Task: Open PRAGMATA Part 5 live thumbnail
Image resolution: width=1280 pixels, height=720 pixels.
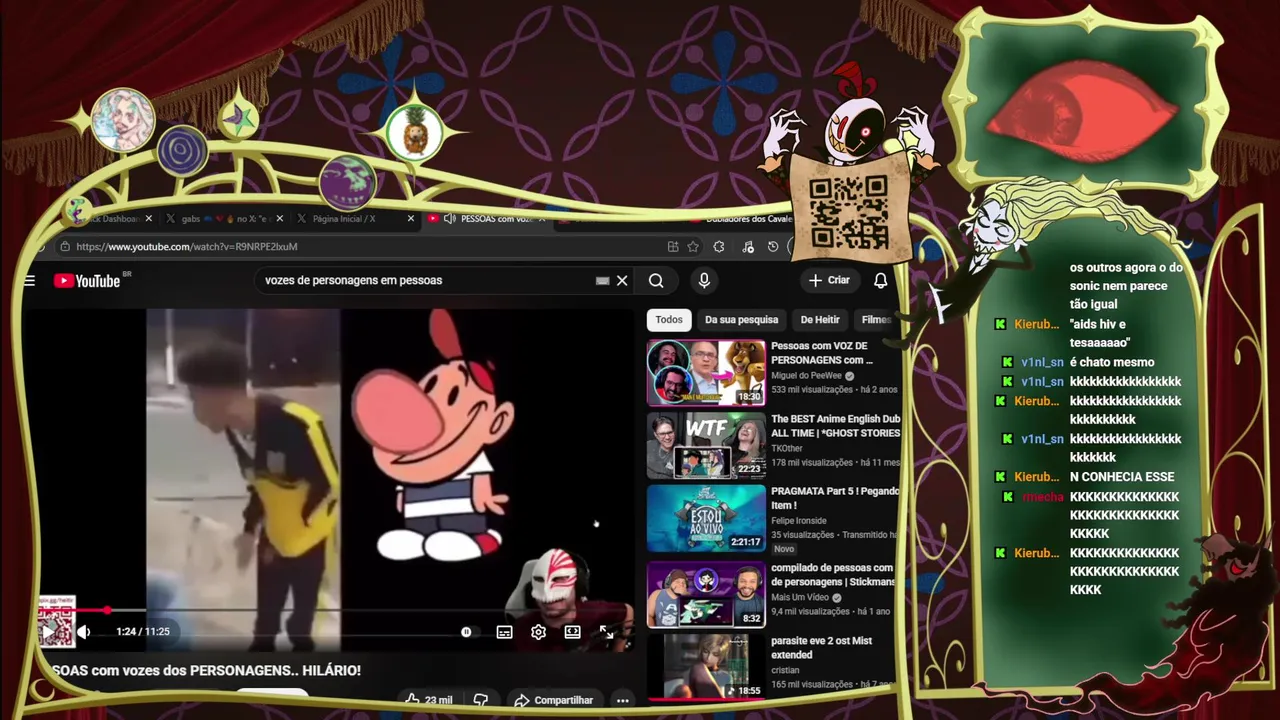Action: pos(706,518)
